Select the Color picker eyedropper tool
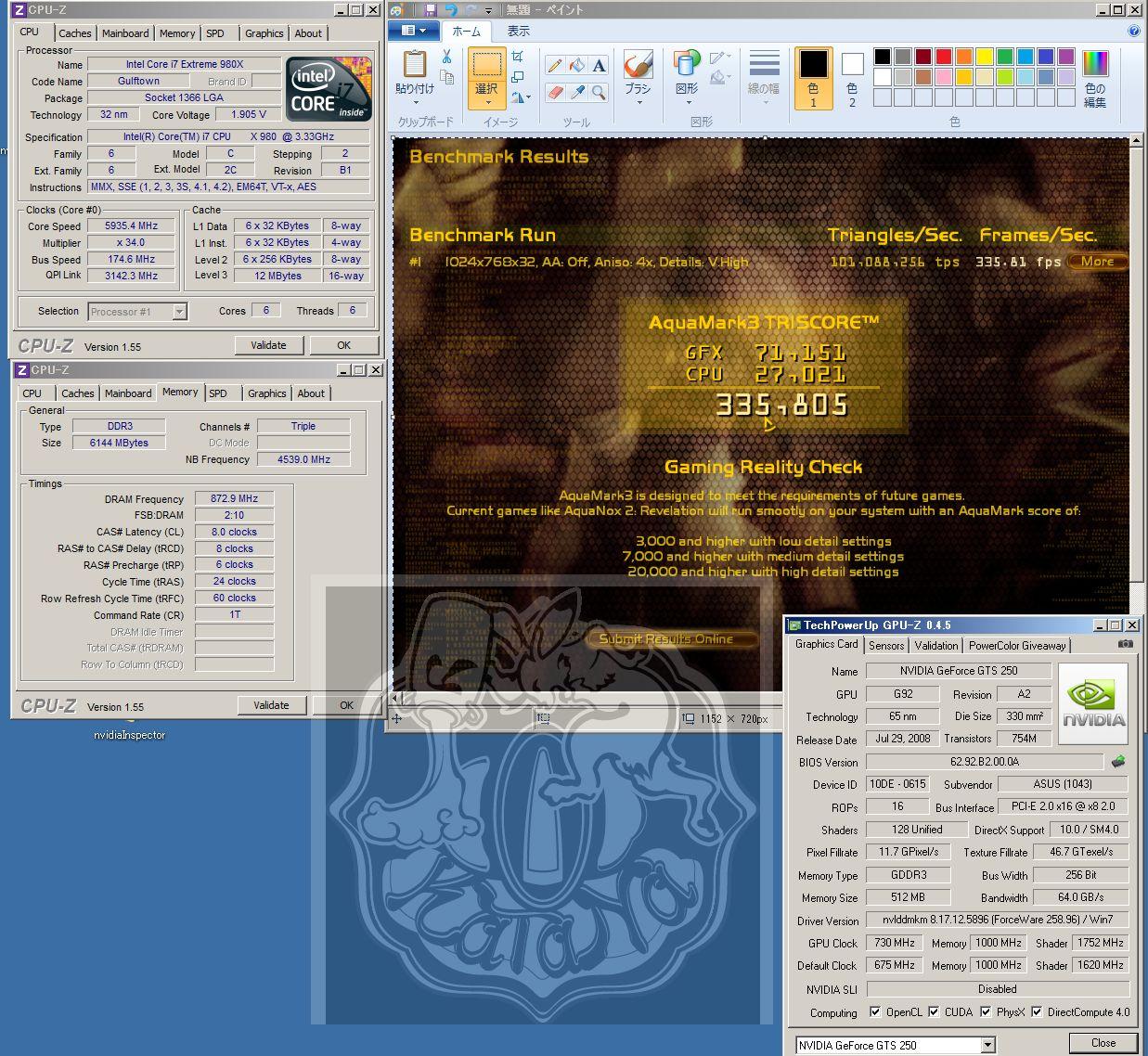The width and height of the screenshot is (1148, 1056). pyautogui.click(x=576, y=92)
